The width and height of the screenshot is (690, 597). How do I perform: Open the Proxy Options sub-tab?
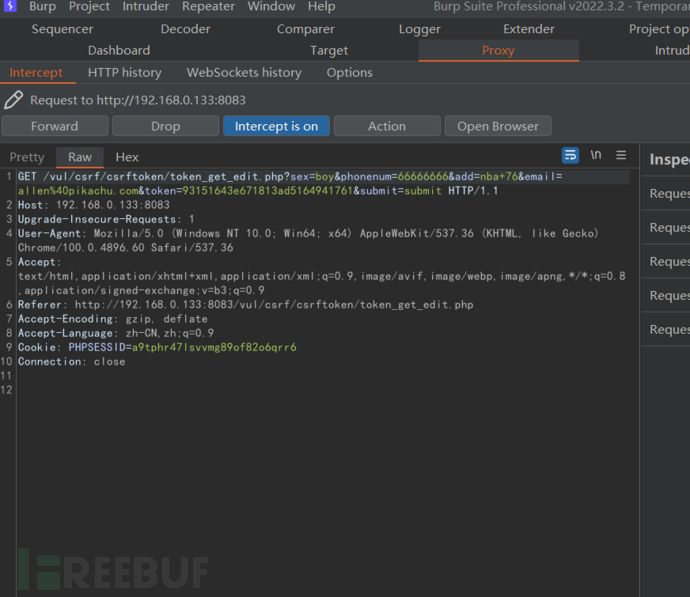(349, 73)
